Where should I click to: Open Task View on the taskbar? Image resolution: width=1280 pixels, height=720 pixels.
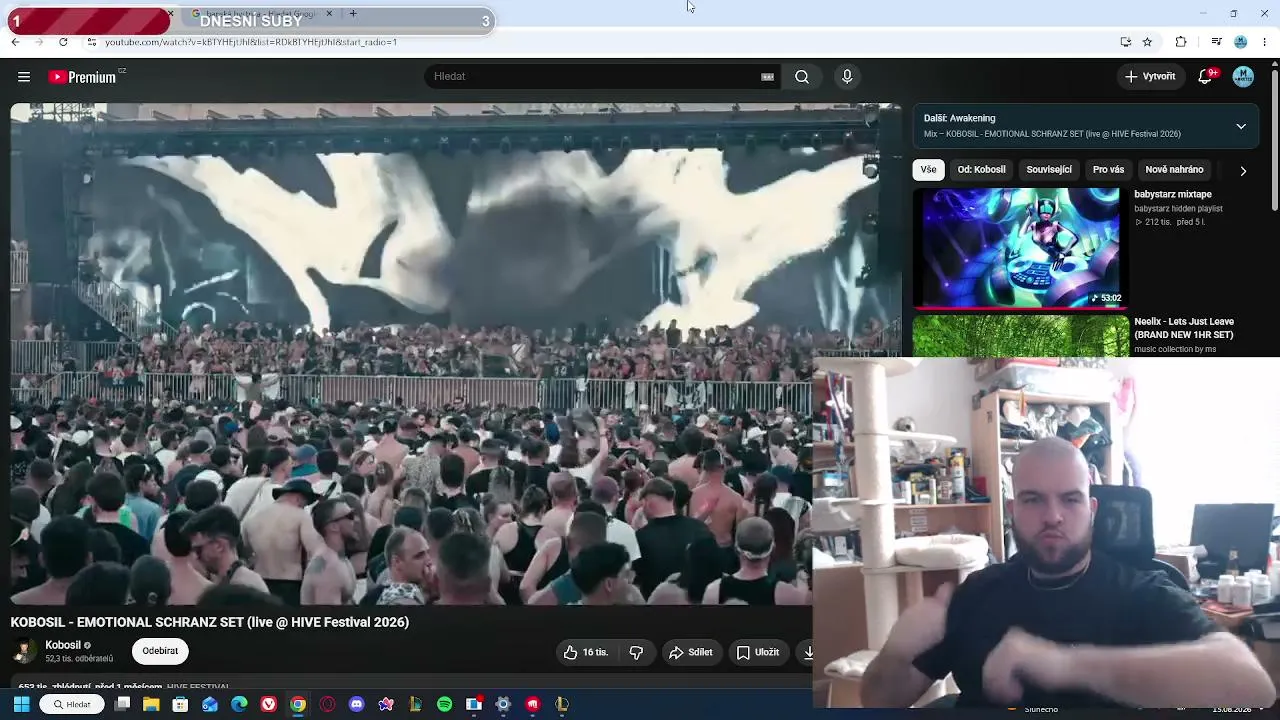122,704
